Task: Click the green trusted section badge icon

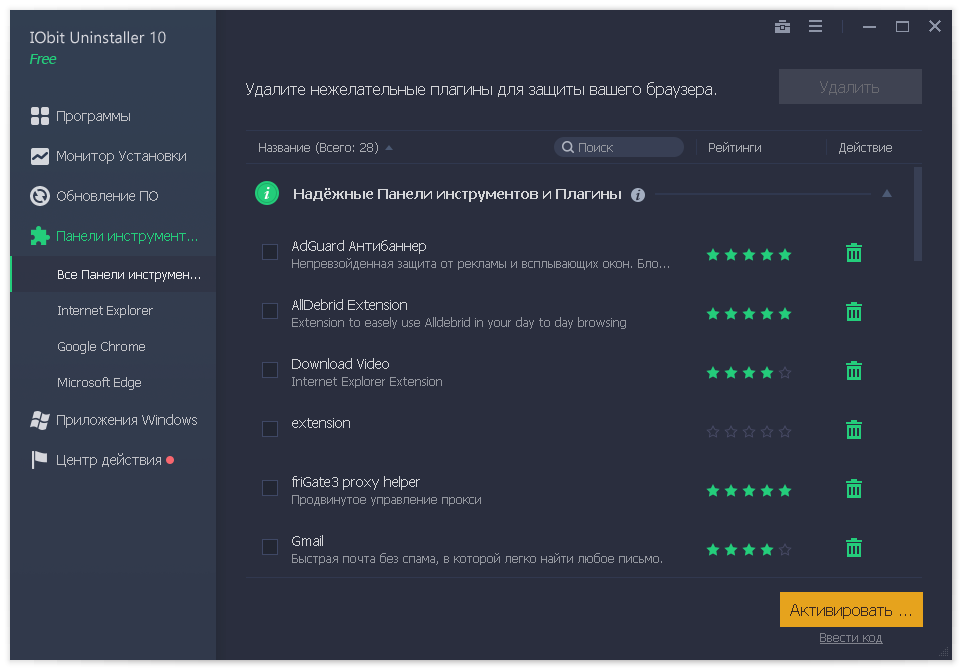Action: (267, 194)
